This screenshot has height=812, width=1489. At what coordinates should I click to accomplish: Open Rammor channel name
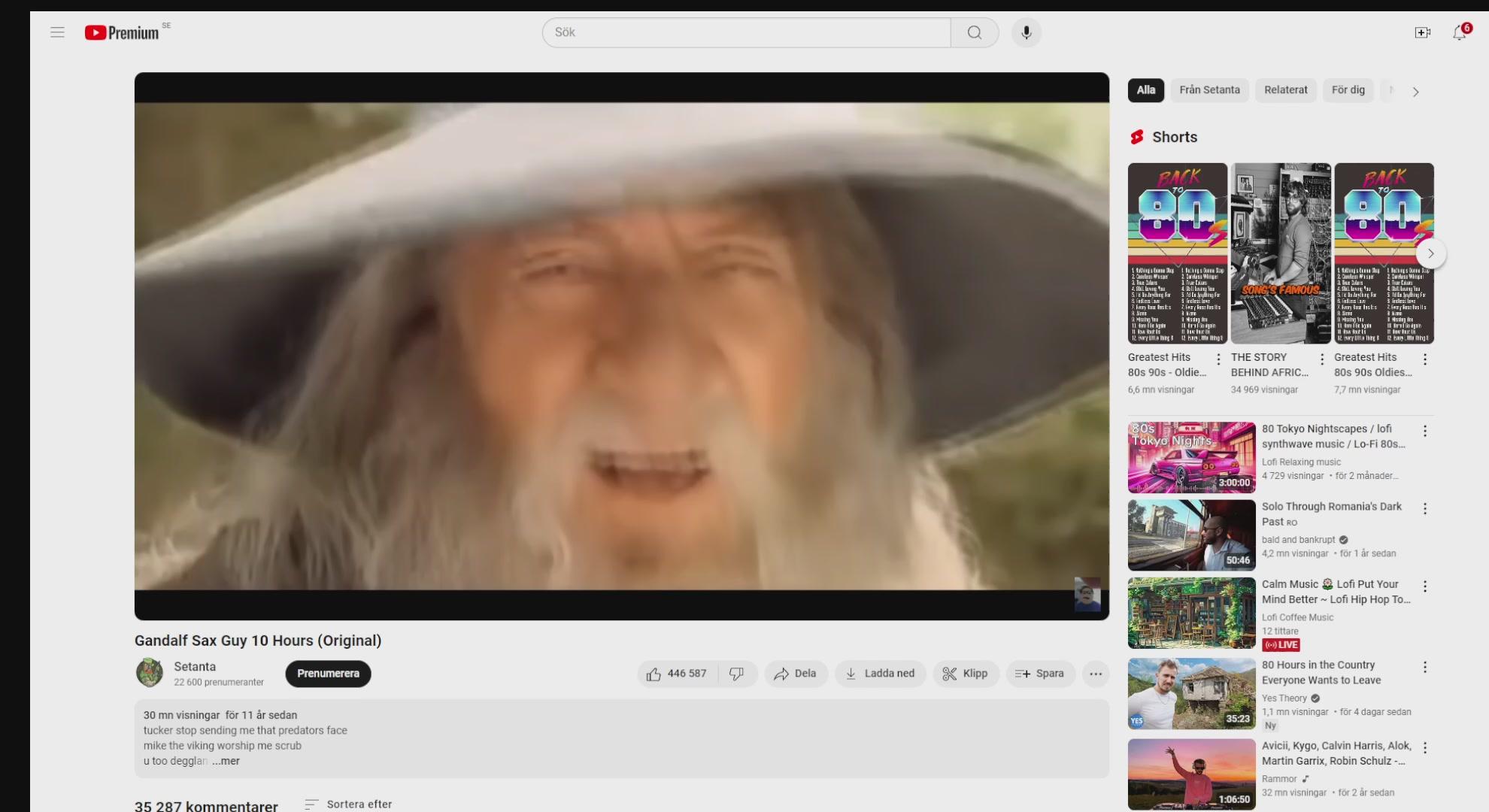tap(1279, 779)
